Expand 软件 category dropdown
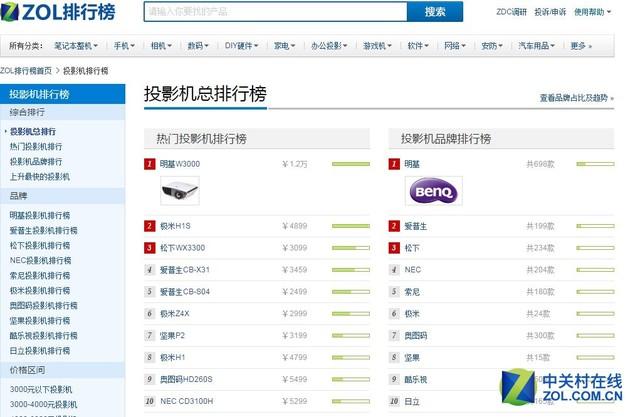 (418, 46)
